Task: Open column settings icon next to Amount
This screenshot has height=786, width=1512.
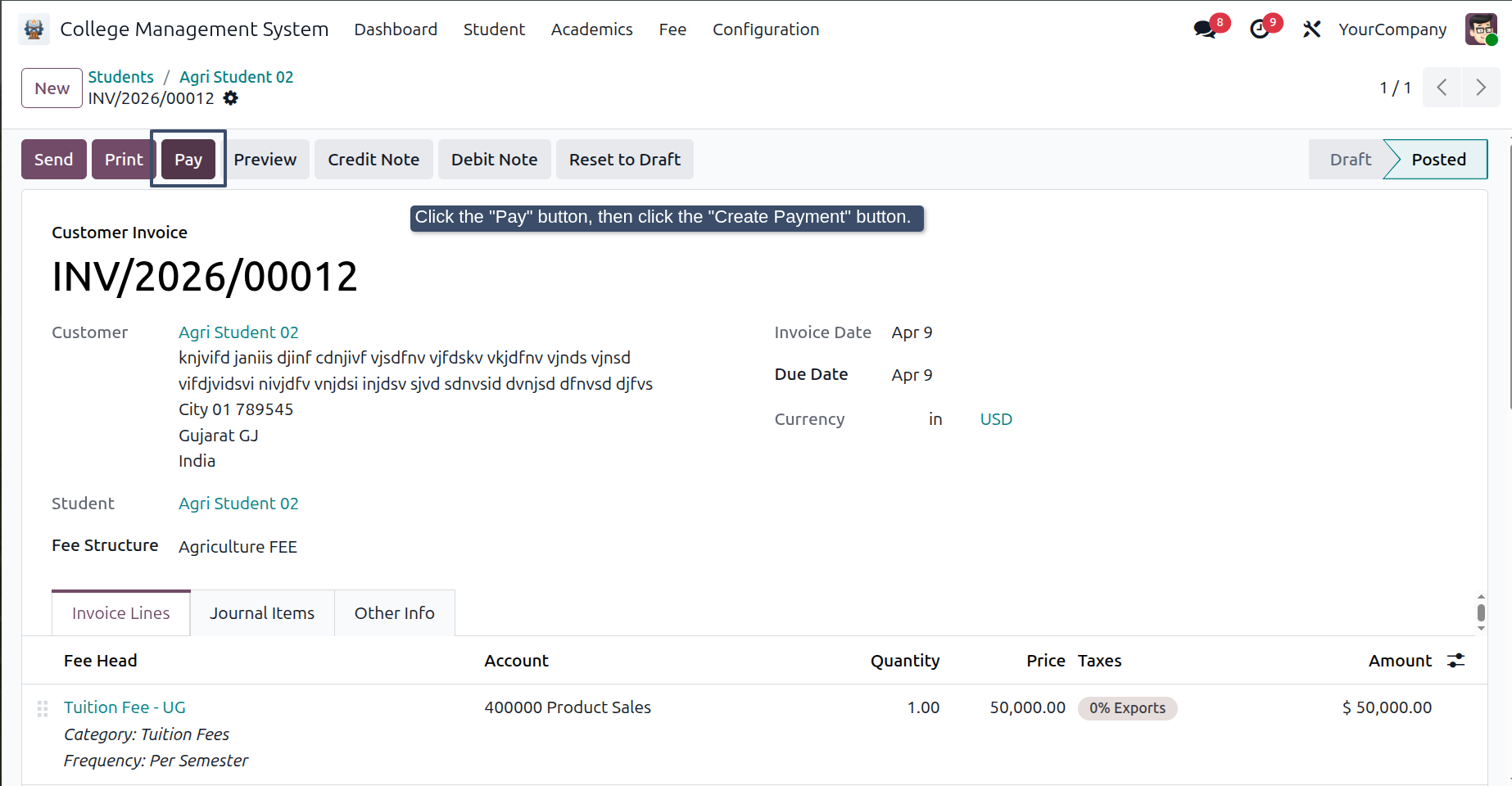Action: click(1455, 661)
